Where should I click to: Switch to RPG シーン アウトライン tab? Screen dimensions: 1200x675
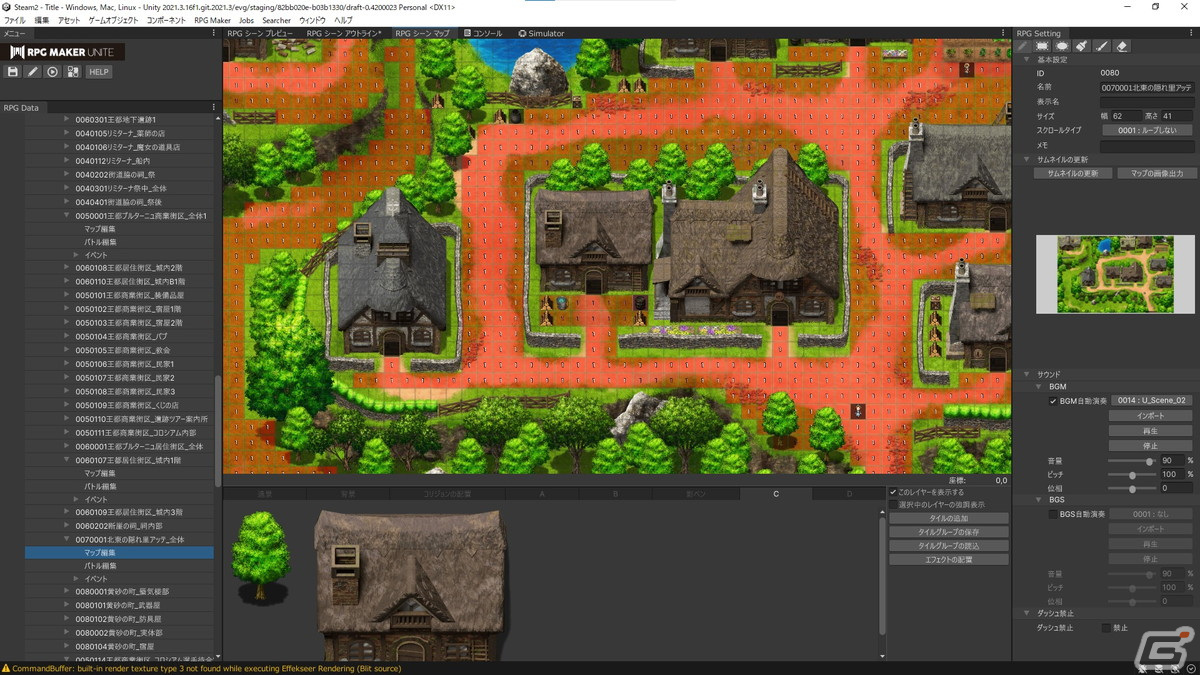click(x=344, y=33)
